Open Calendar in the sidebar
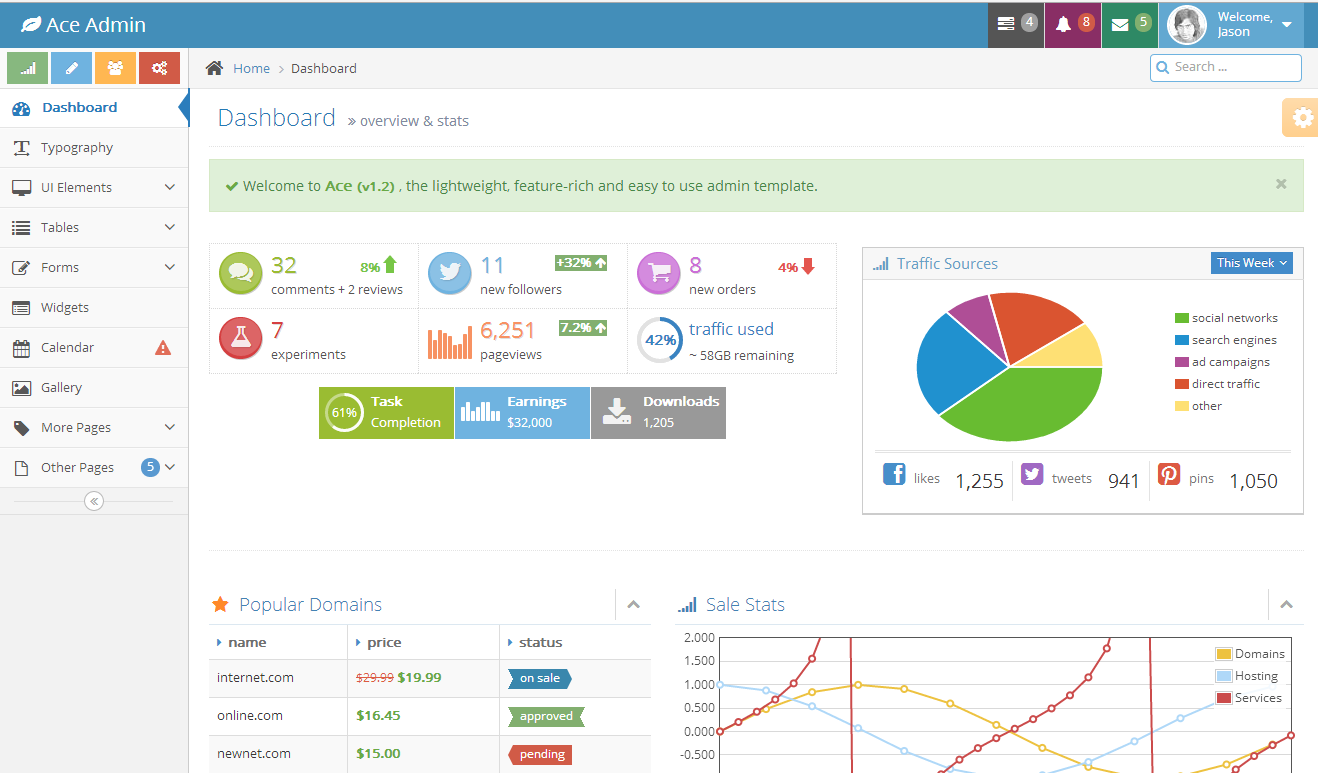The image size is (1318, 773). [94, 347]
